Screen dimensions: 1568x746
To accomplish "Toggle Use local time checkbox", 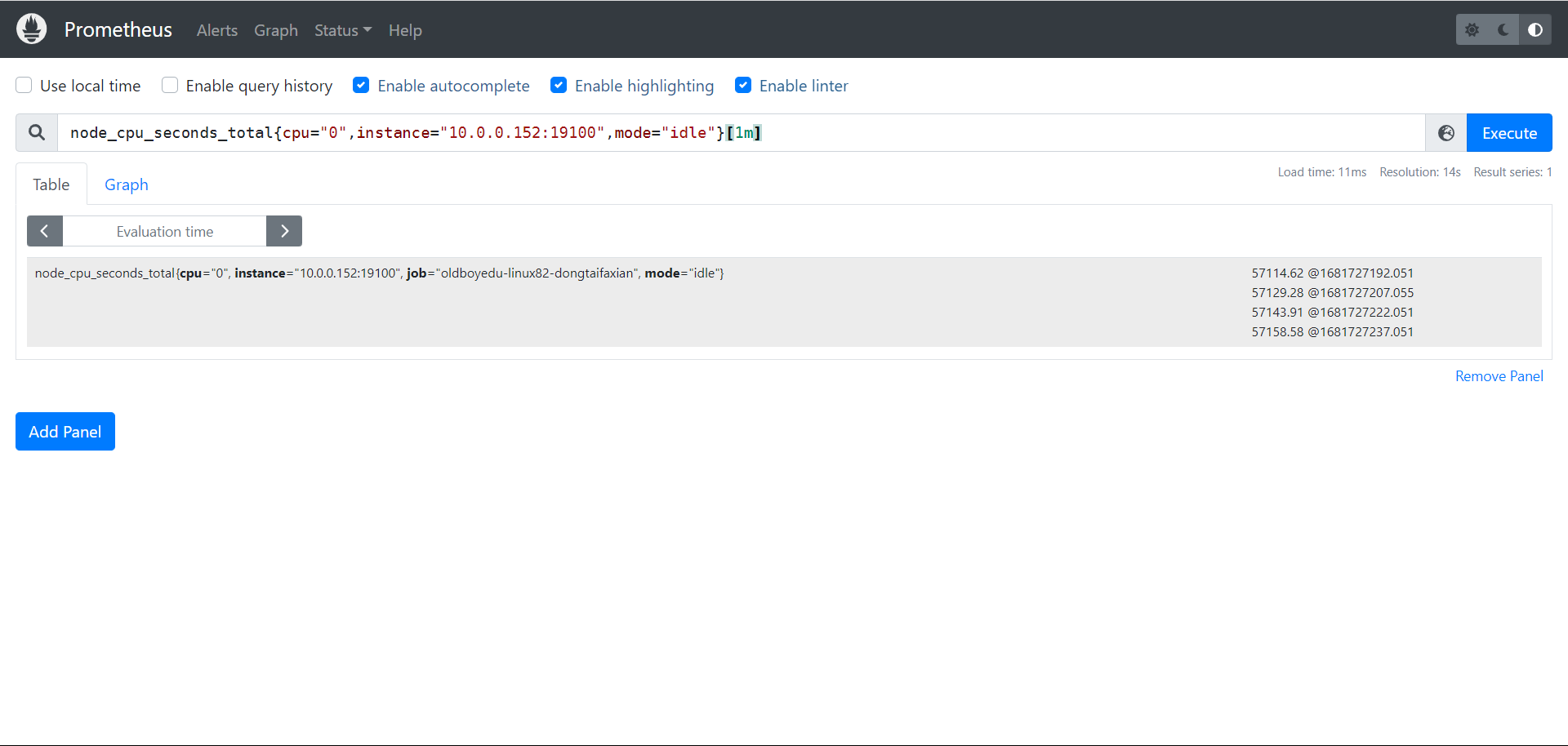I will pyautogui.click(x=24, y=86).
